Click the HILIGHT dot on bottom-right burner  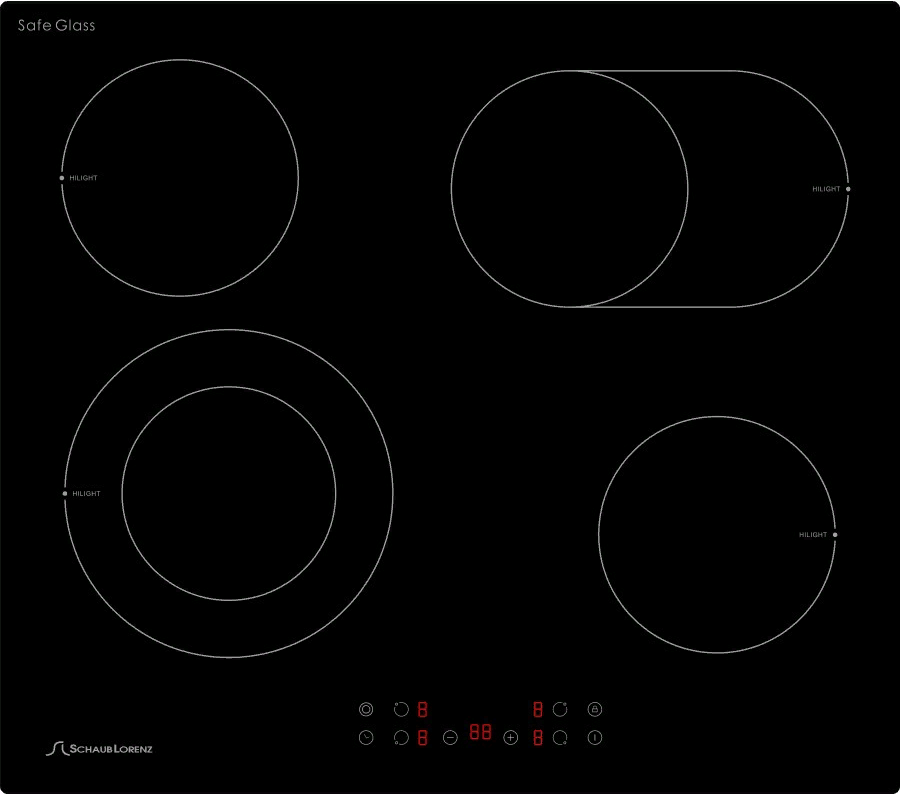(x=835, y=535)
